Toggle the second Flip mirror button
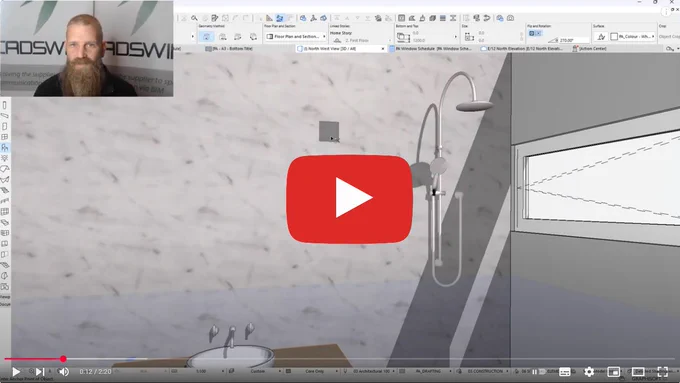This screenshot has width=680, height=383. click(538, 33)
